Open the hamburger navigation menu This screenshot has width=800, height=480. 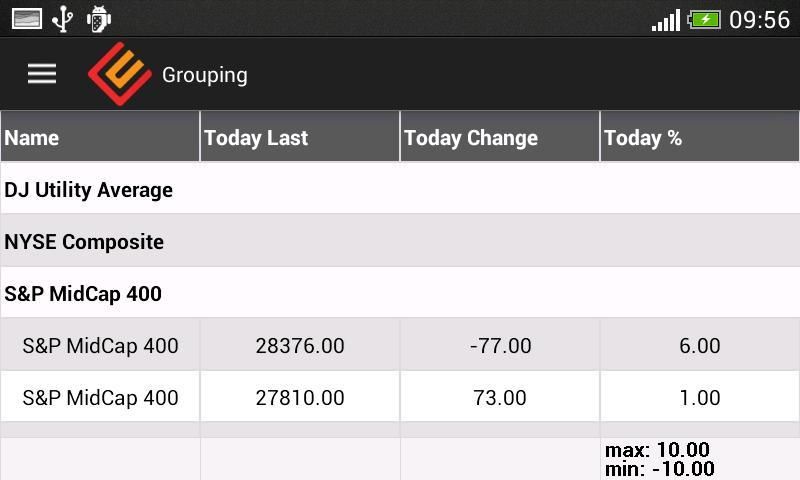tap(41, 74)
